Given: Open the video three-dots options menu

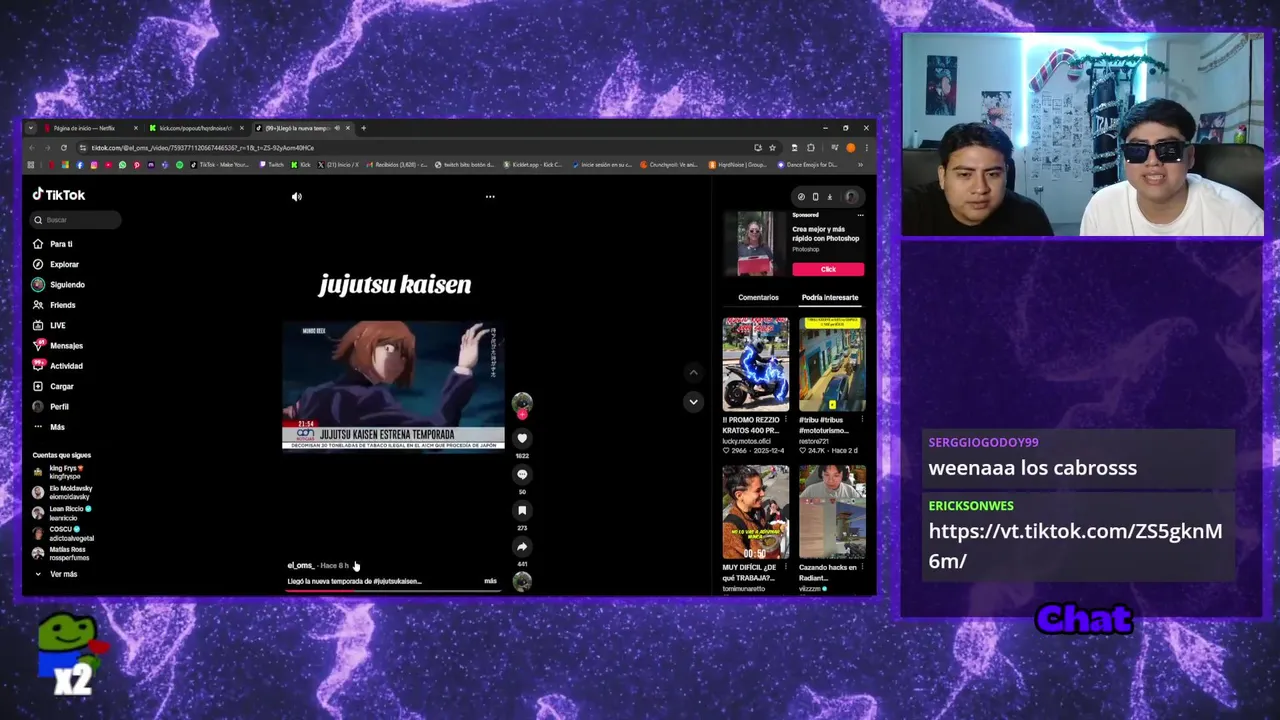Looking at the screenshot, I should pyautogui.click(x=490, y=197).
